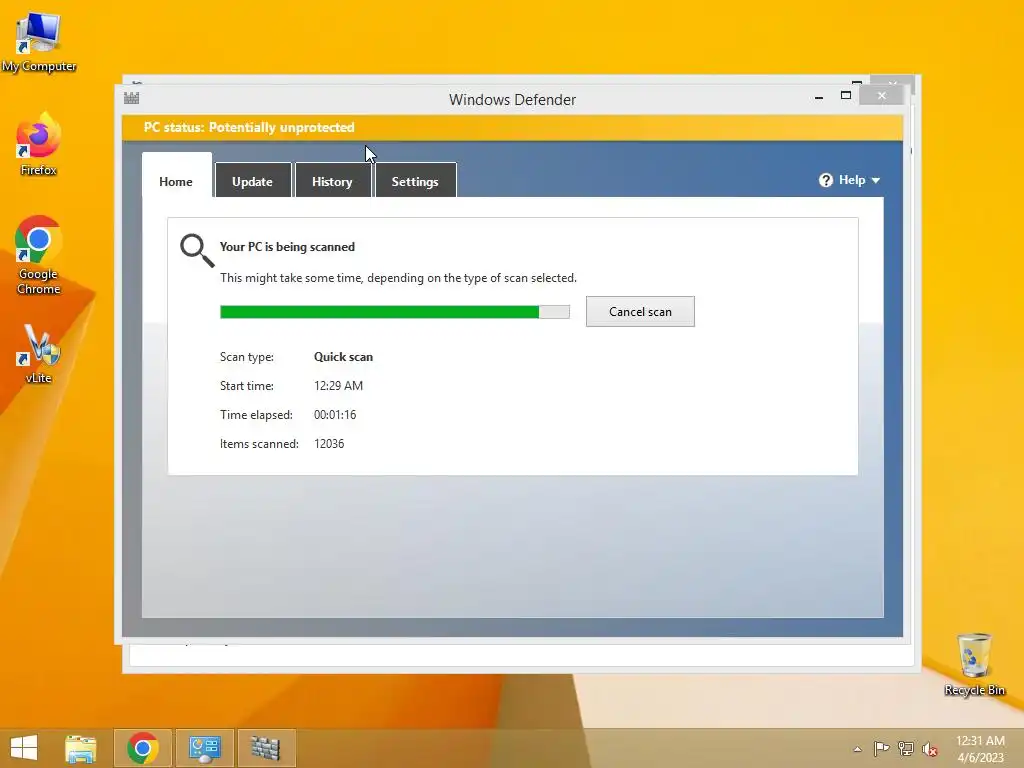Screen dimensions: 1024x768
Task: Minimize the Windows Defender window
Action: (819, 97)
